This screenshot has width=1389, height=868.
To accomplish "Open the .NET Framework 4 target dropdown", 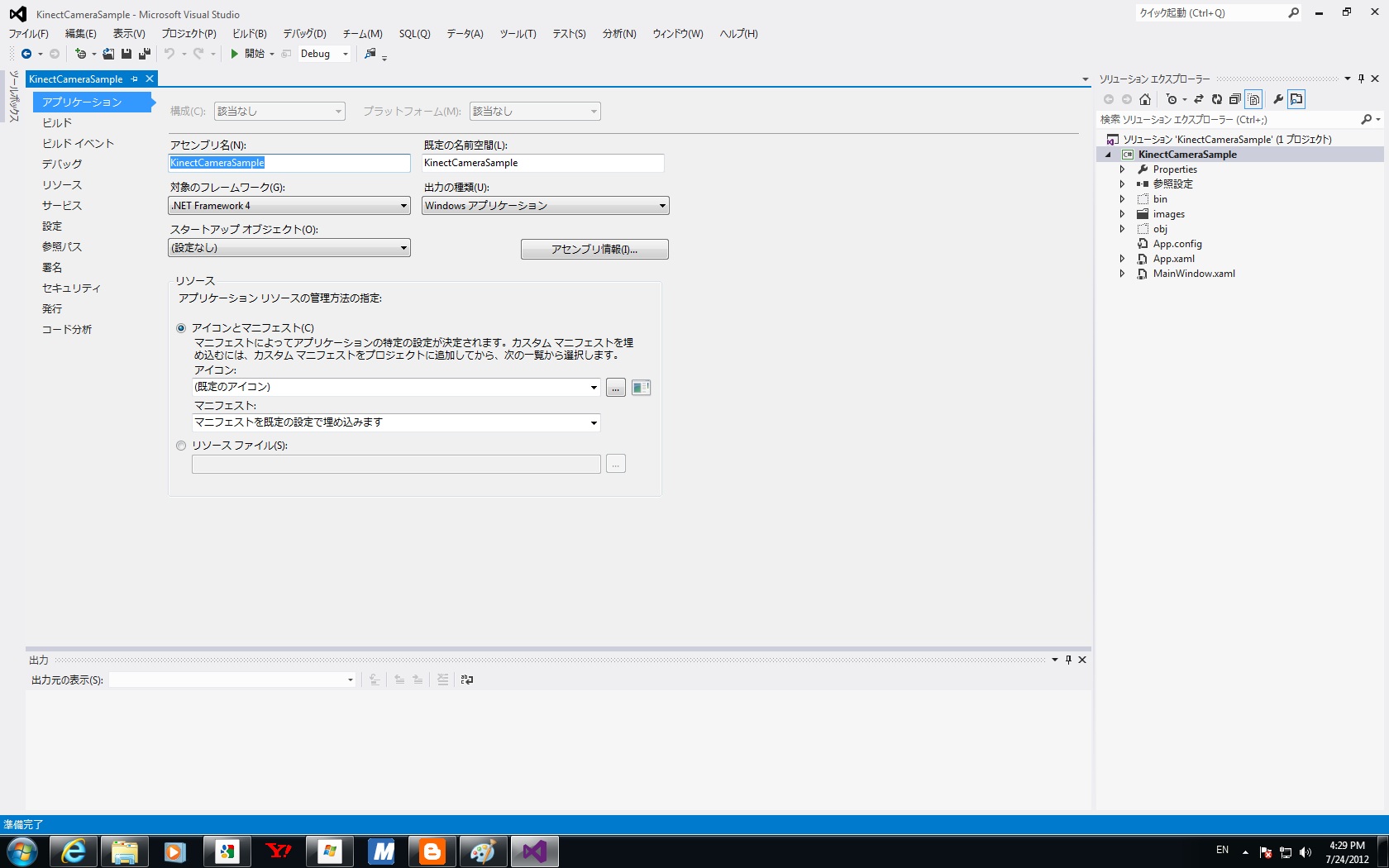I will pyautogui.click(x=289, y=206).
